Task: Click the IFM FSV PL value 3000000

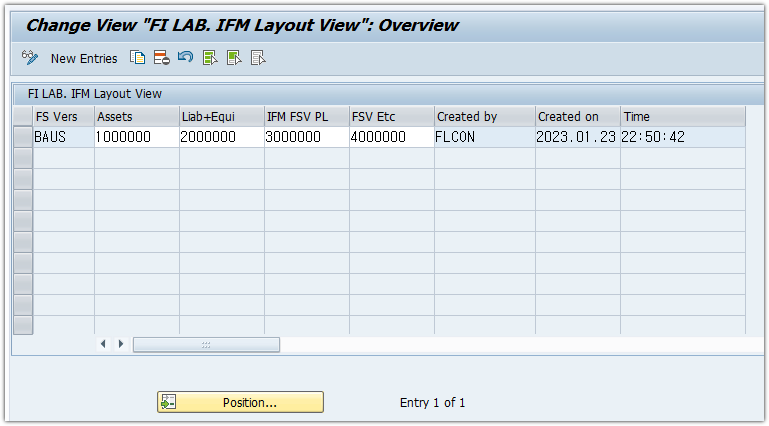Action: tap(306, 137)
